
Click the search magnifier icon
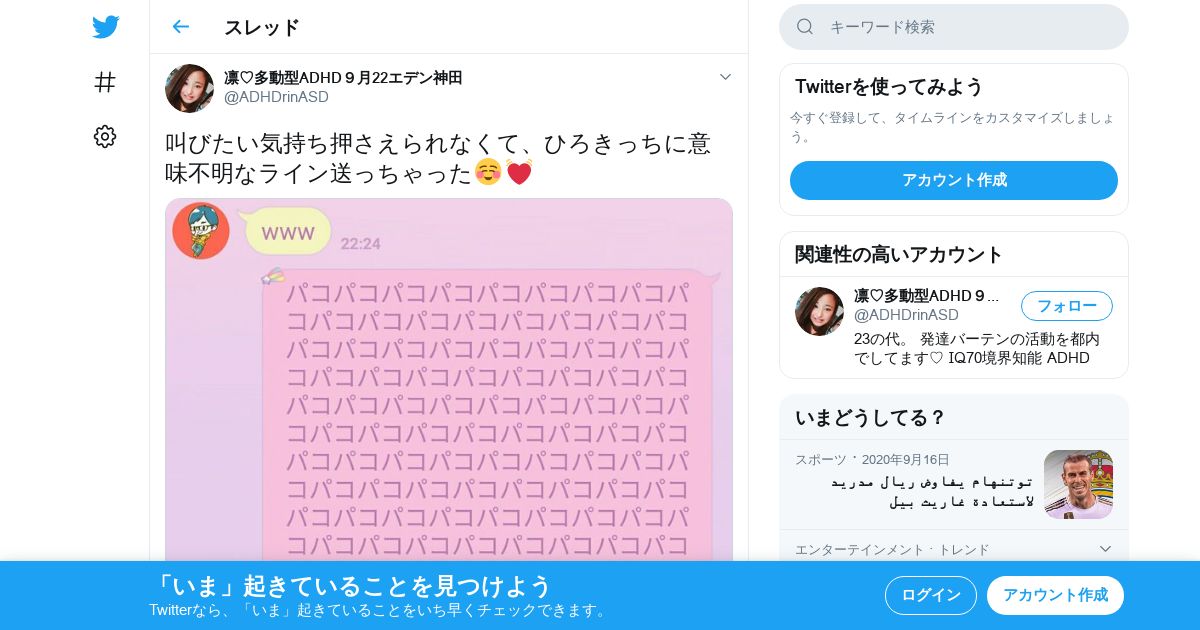click(x=805, y=27)
